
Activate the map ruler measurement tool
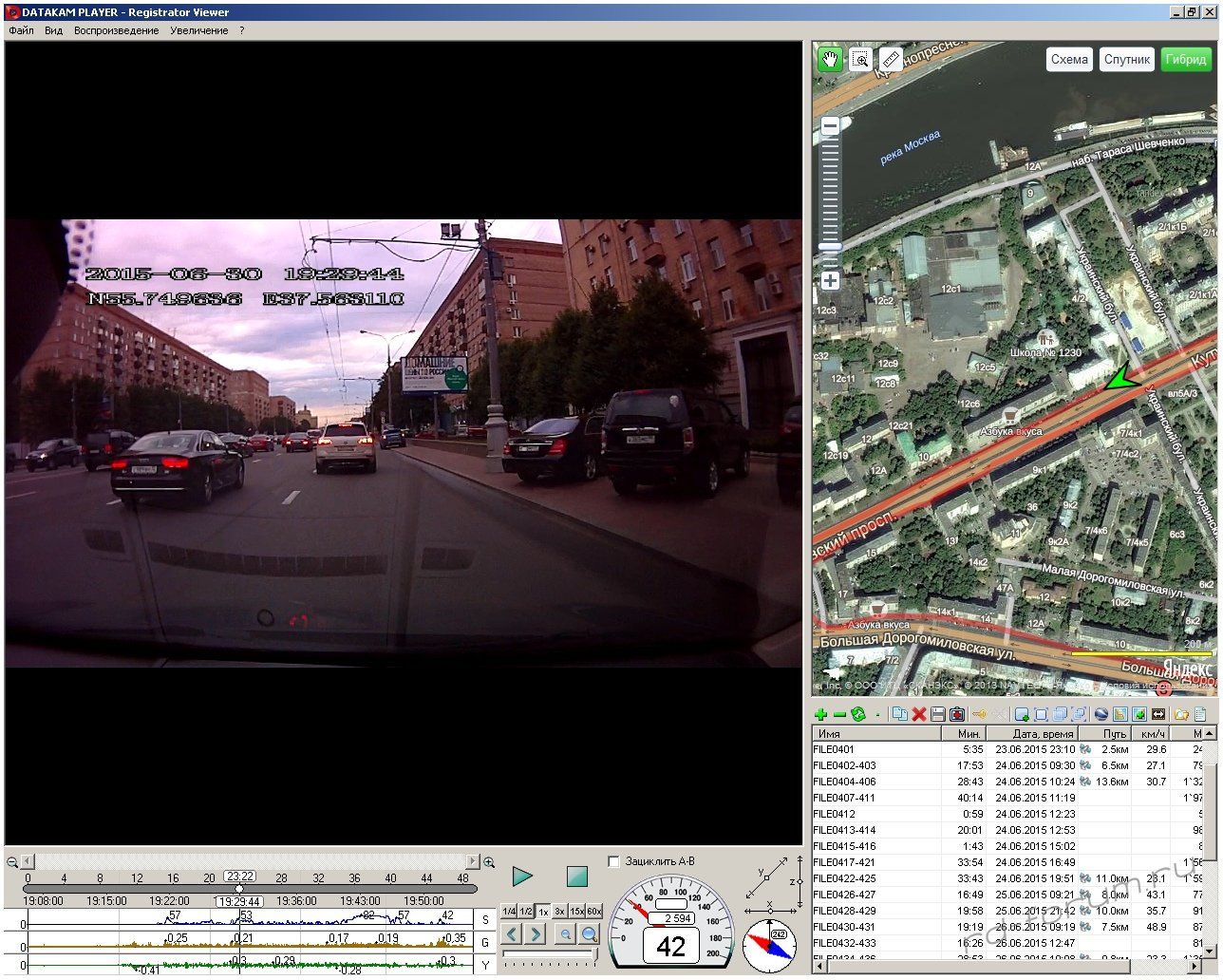point(891,60)
